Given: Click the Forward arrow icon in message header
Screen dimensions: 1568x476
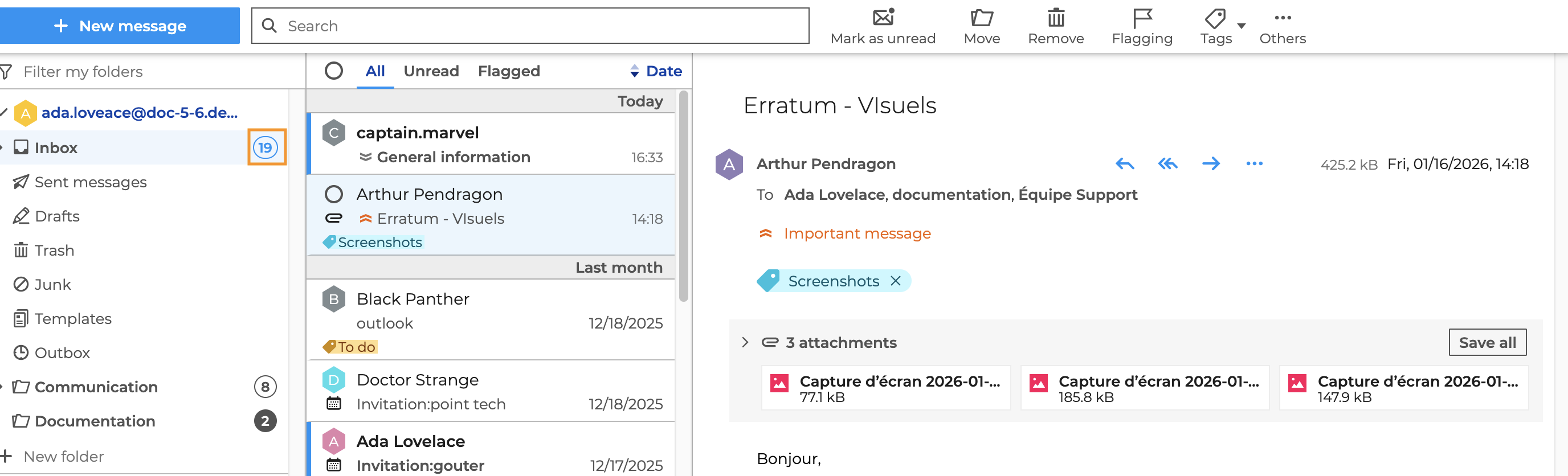Looking at the screenshot, I should pos(1211,163).
